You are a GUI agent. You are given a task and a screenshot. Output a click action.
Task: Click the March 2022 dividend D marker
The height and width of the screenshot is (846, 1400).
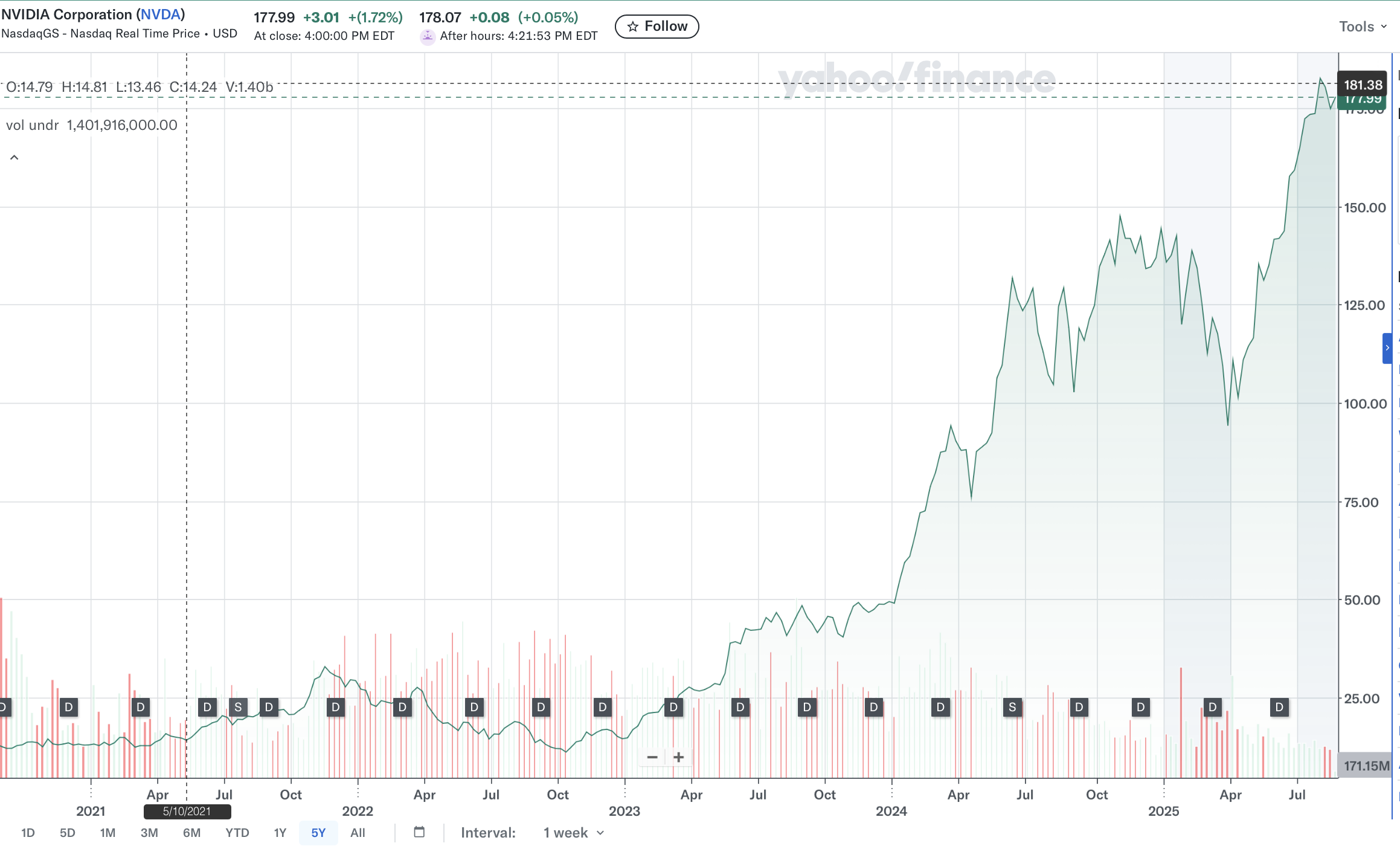[402, 707]
